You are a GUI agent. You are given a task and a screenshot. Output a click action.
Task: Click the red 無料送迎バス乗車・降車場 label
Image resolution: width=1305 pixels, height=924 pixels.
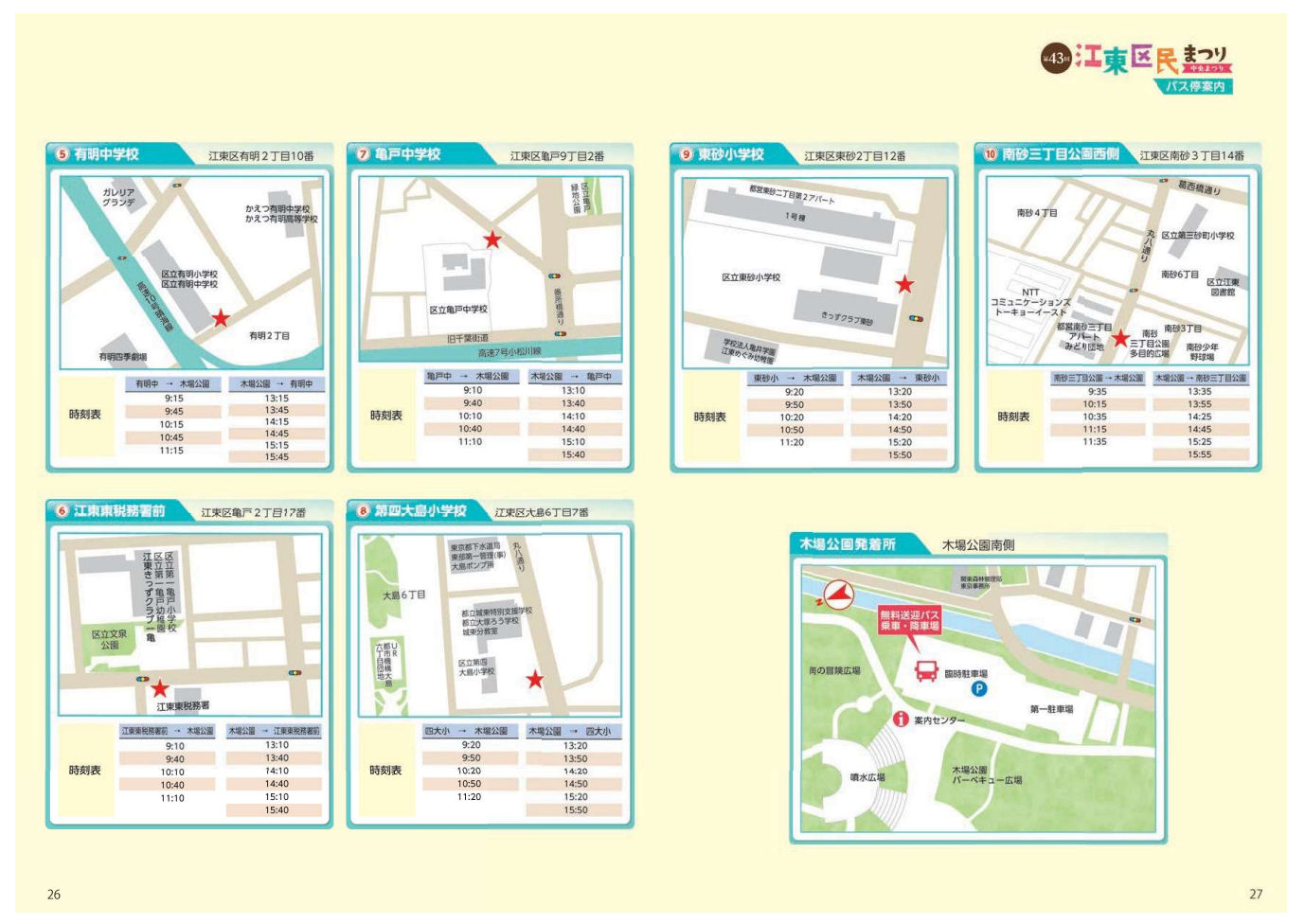coord(909,621)
